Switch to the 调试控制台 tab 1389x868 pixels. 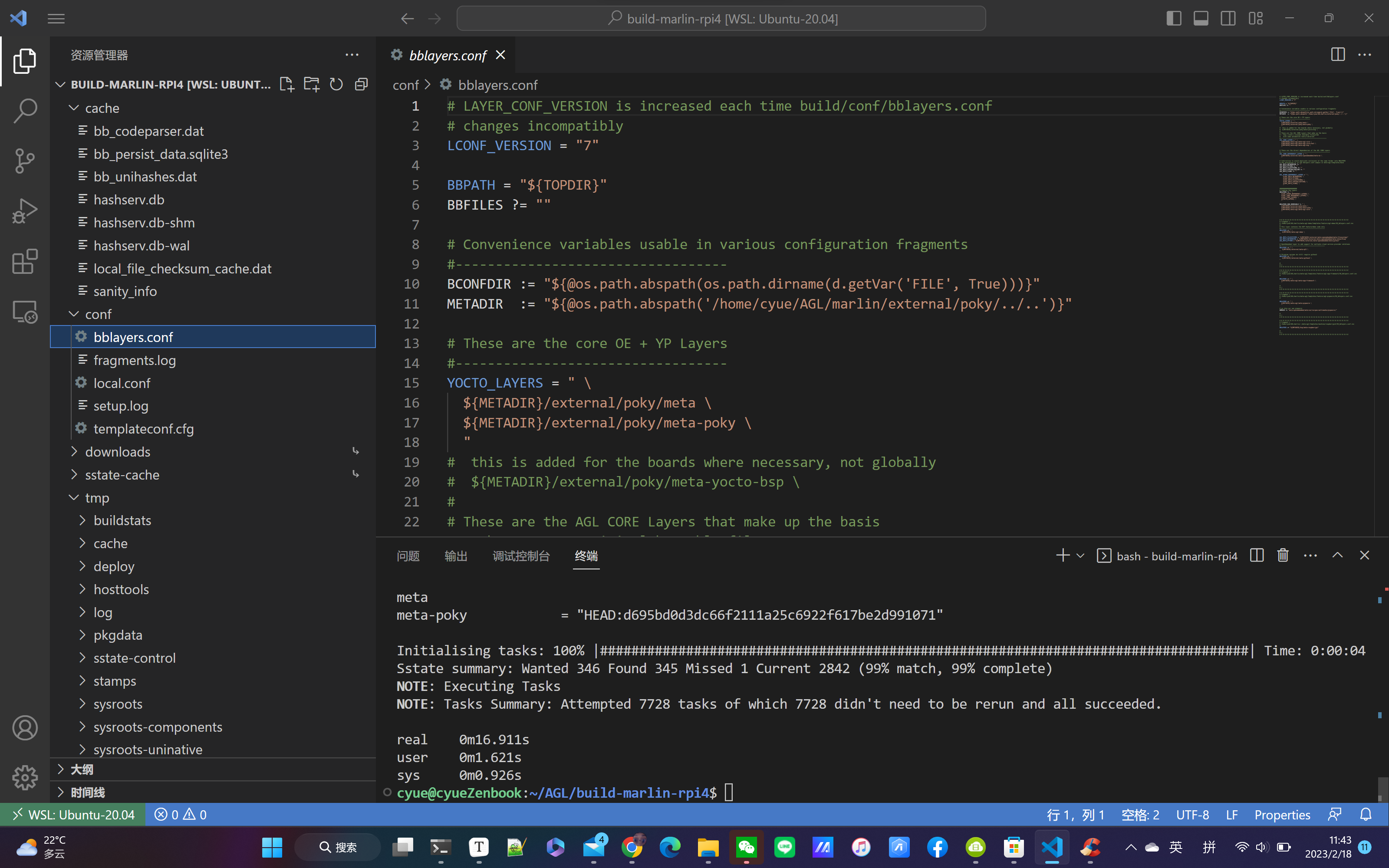pos(520,556)
